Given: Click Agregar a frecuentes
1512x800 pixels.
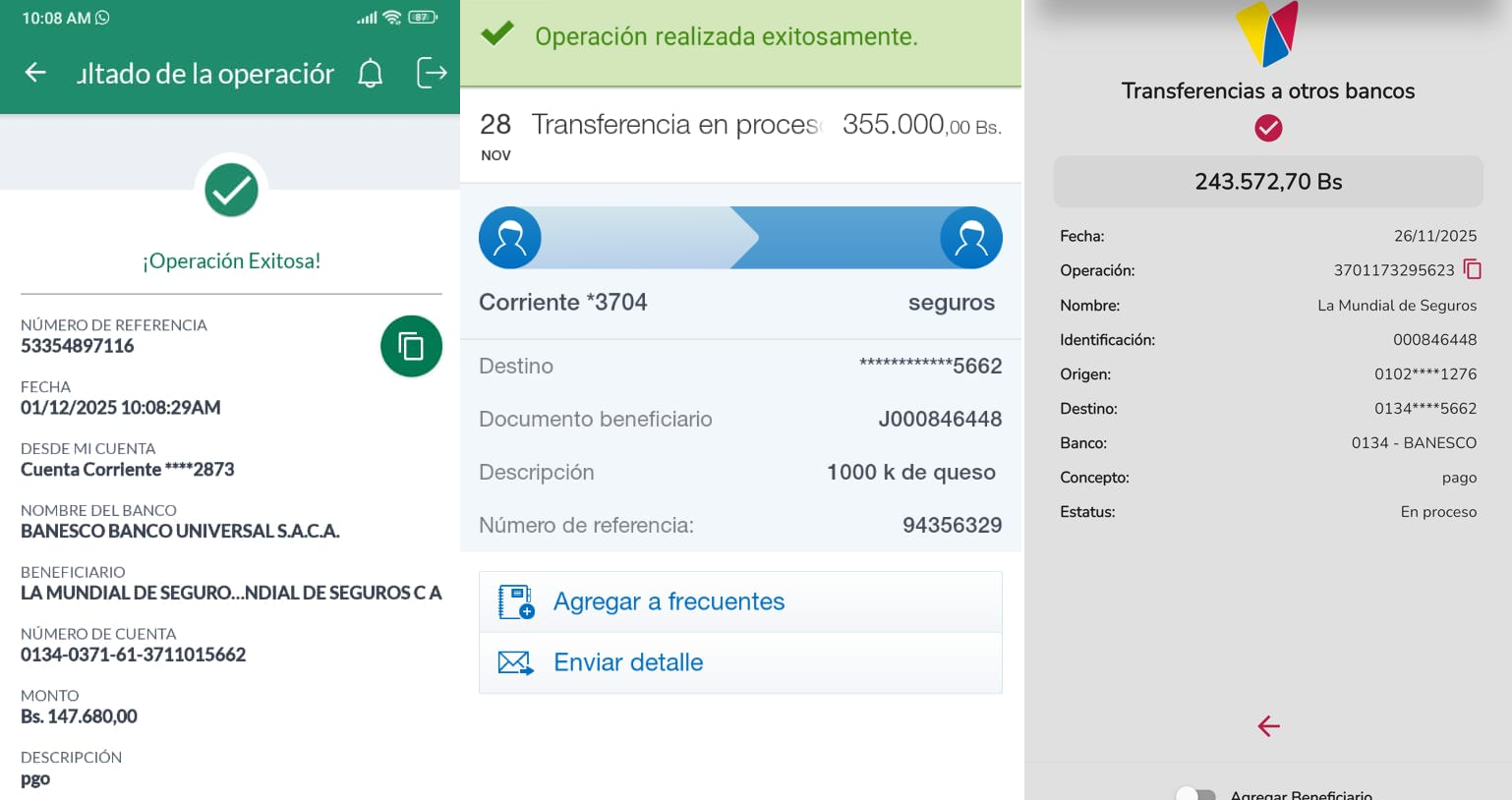Looking at the screenshot, I should [669, 601].
